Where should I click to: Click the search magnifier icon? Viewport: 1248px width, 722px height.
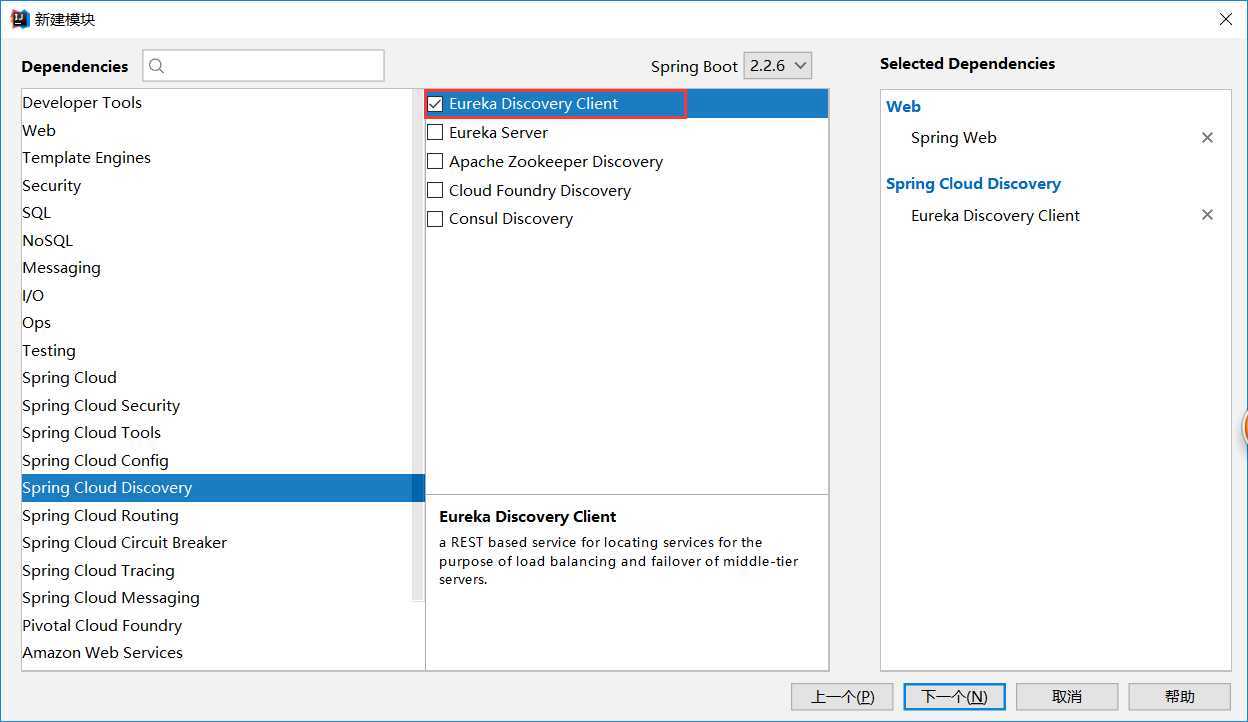point(157,66)
